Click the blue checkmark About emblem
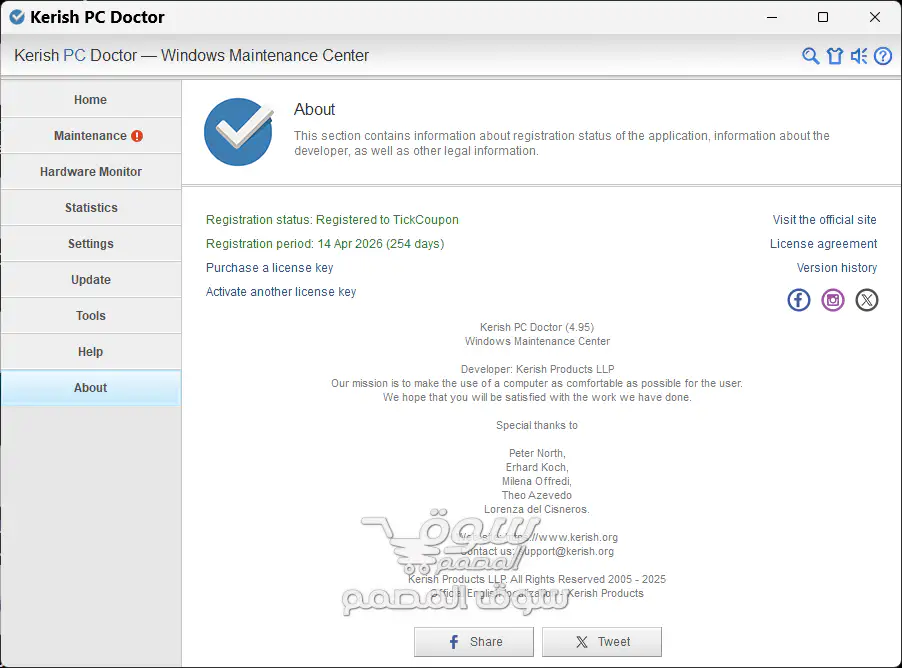902x668 pixels. [x=238, y=131]
